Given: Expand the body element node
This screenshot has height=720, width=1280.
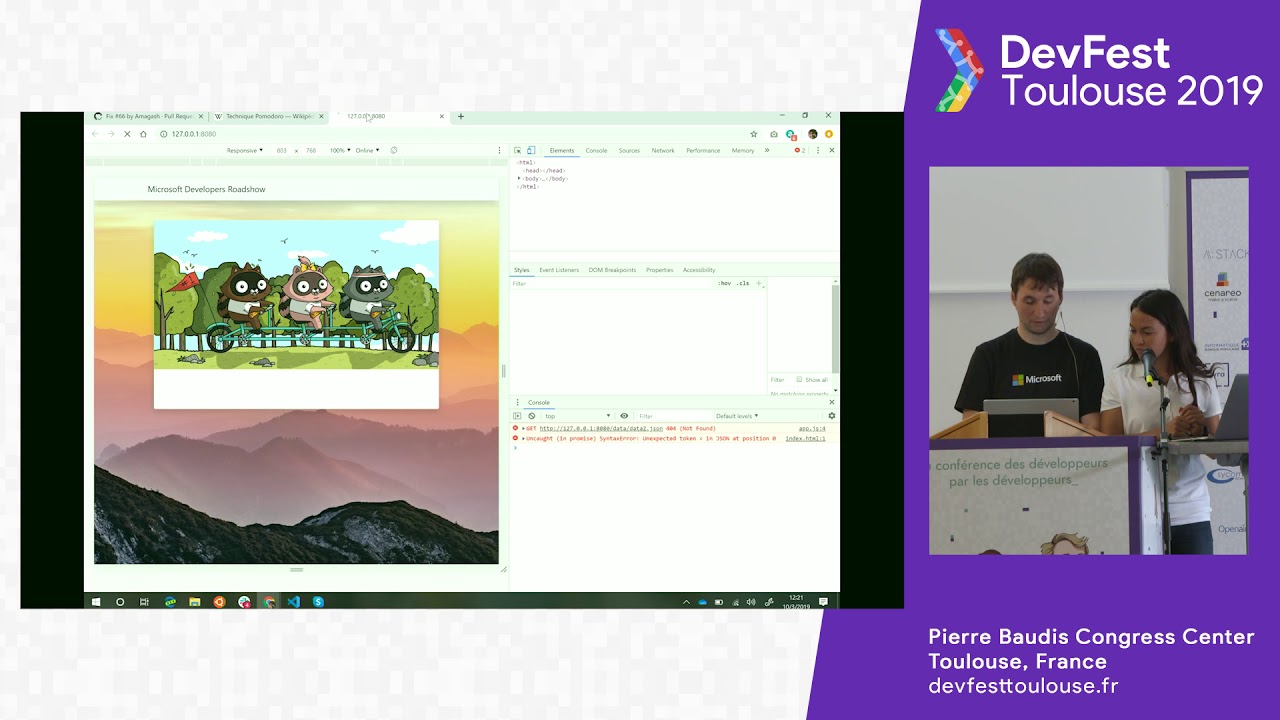Looking at the screenshot, I should [519, 178].
